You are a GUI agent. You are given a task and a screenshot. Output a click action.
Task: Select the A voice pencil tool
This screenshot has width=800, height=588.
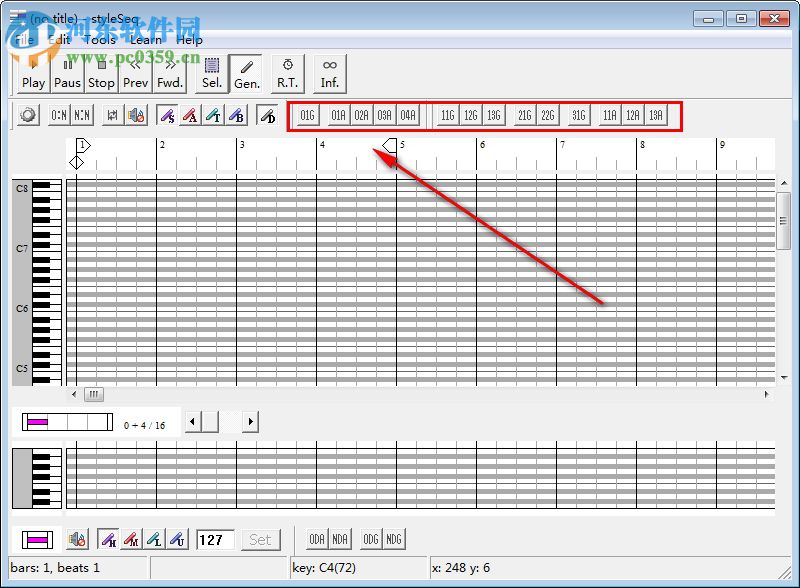click(193, 115)
